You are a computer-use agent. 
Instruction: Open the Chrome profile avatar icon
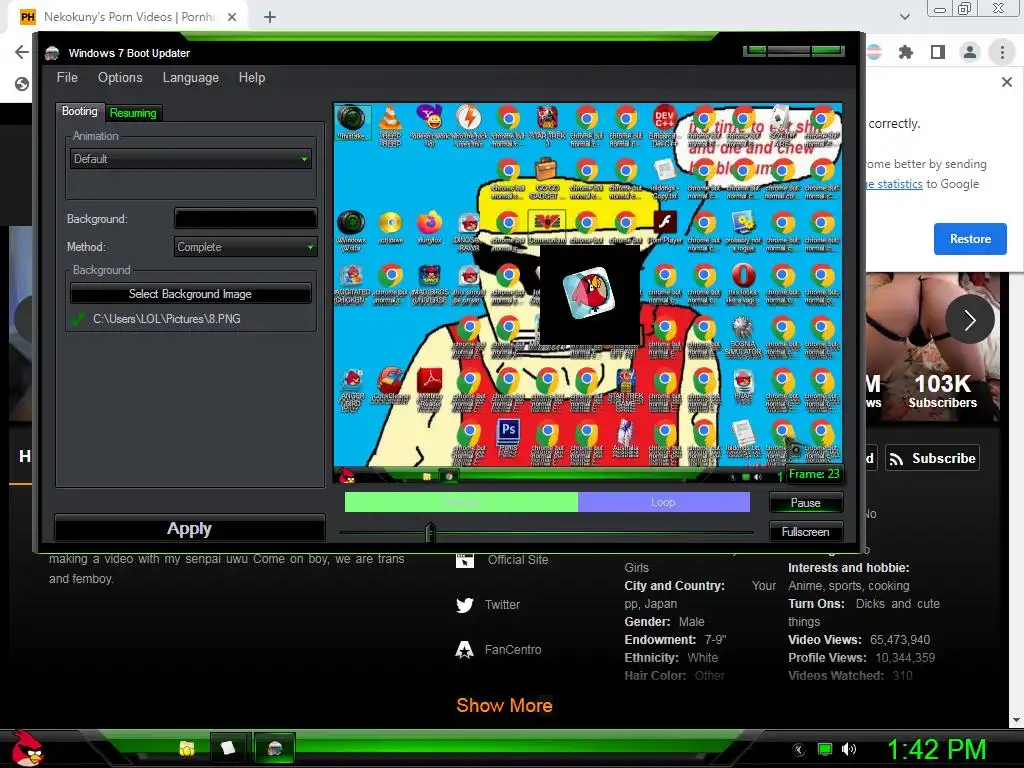[x=970, y=52]
